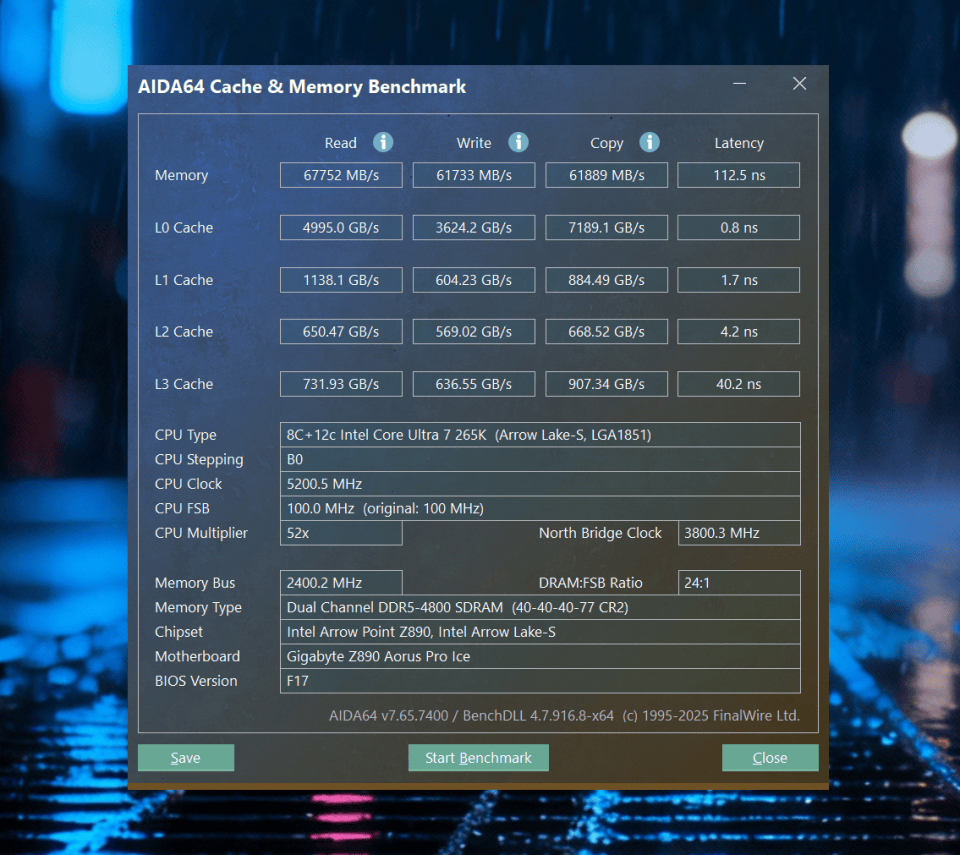Click the North Bridge Clock value
The width and height of the screenshot is (960, 855).
pyautogui.click(x=738, y=532)
